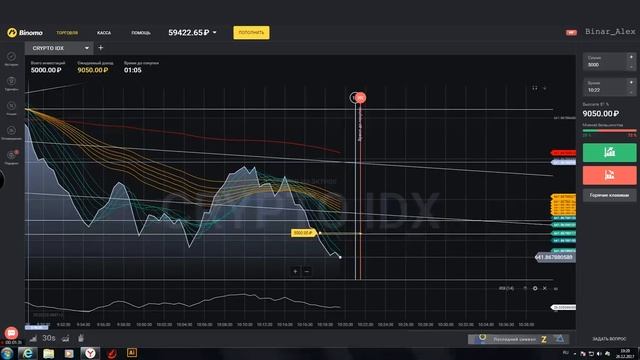Click the red VIP status badge
640x360 pixels.
[571, 33]
